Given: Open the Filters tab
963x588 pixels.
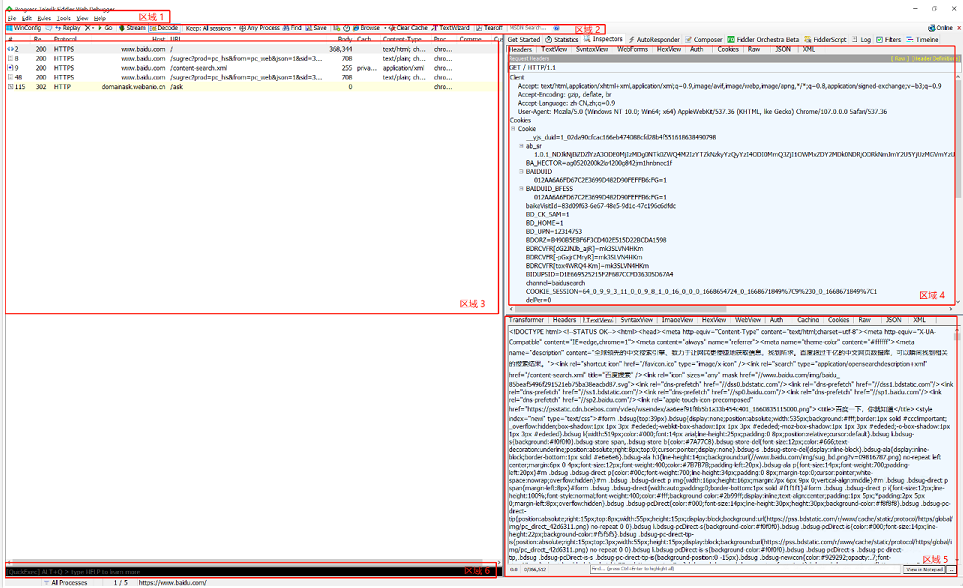Looking at the screenshot, I should [889, 39].
